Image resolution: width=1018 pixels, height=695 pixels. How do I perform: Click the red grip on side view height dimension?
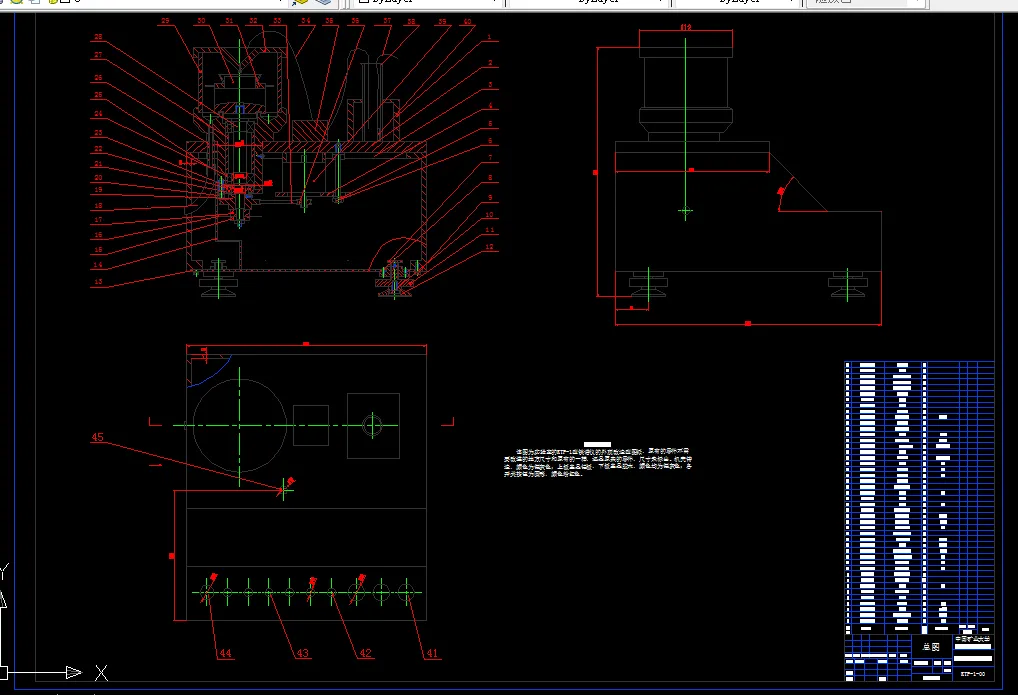(595, 172)
